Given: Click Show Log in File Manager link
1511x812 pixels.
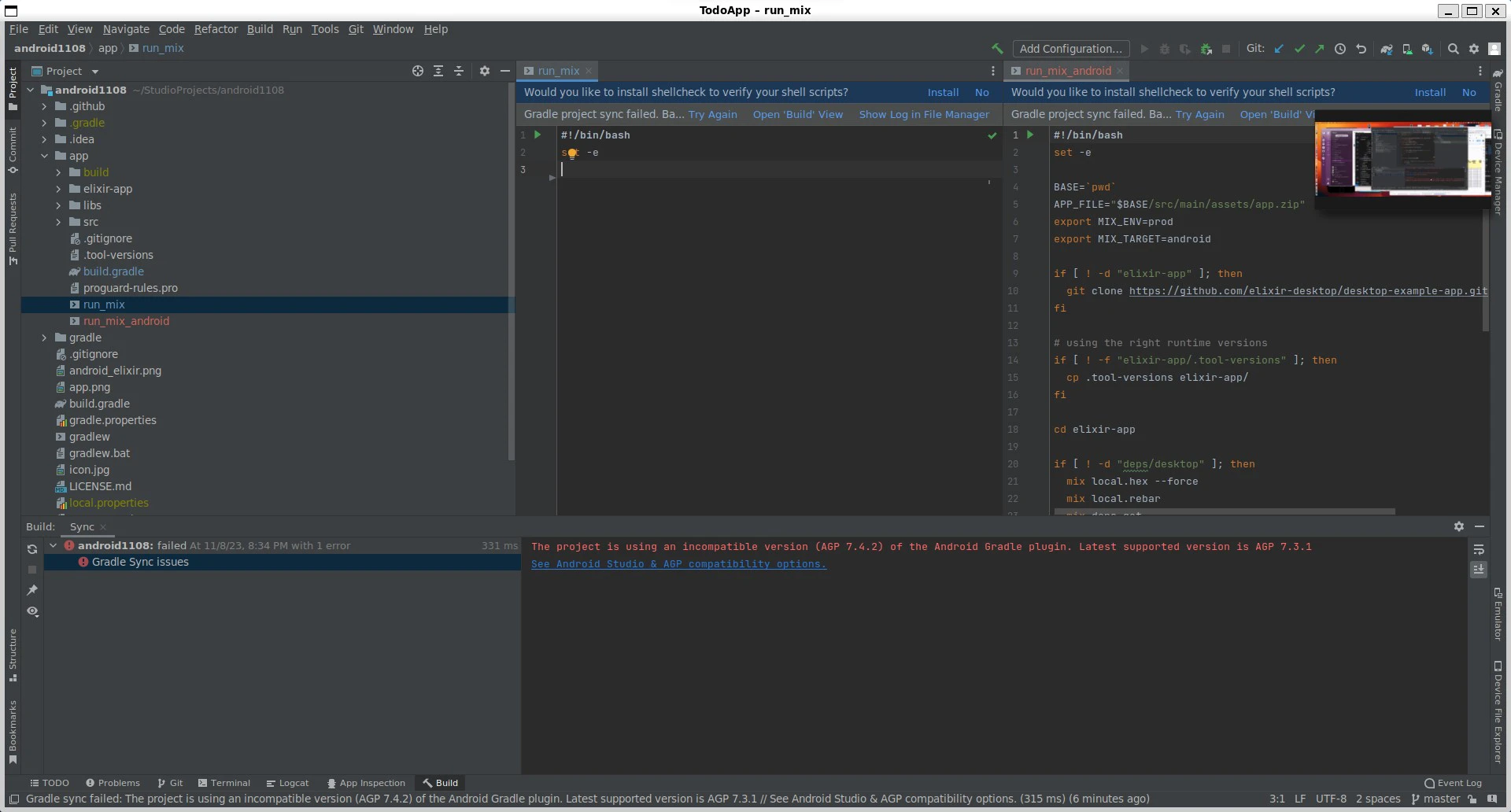Looking at the screenshot, I should pyautogui.click(x=924, y=114).
